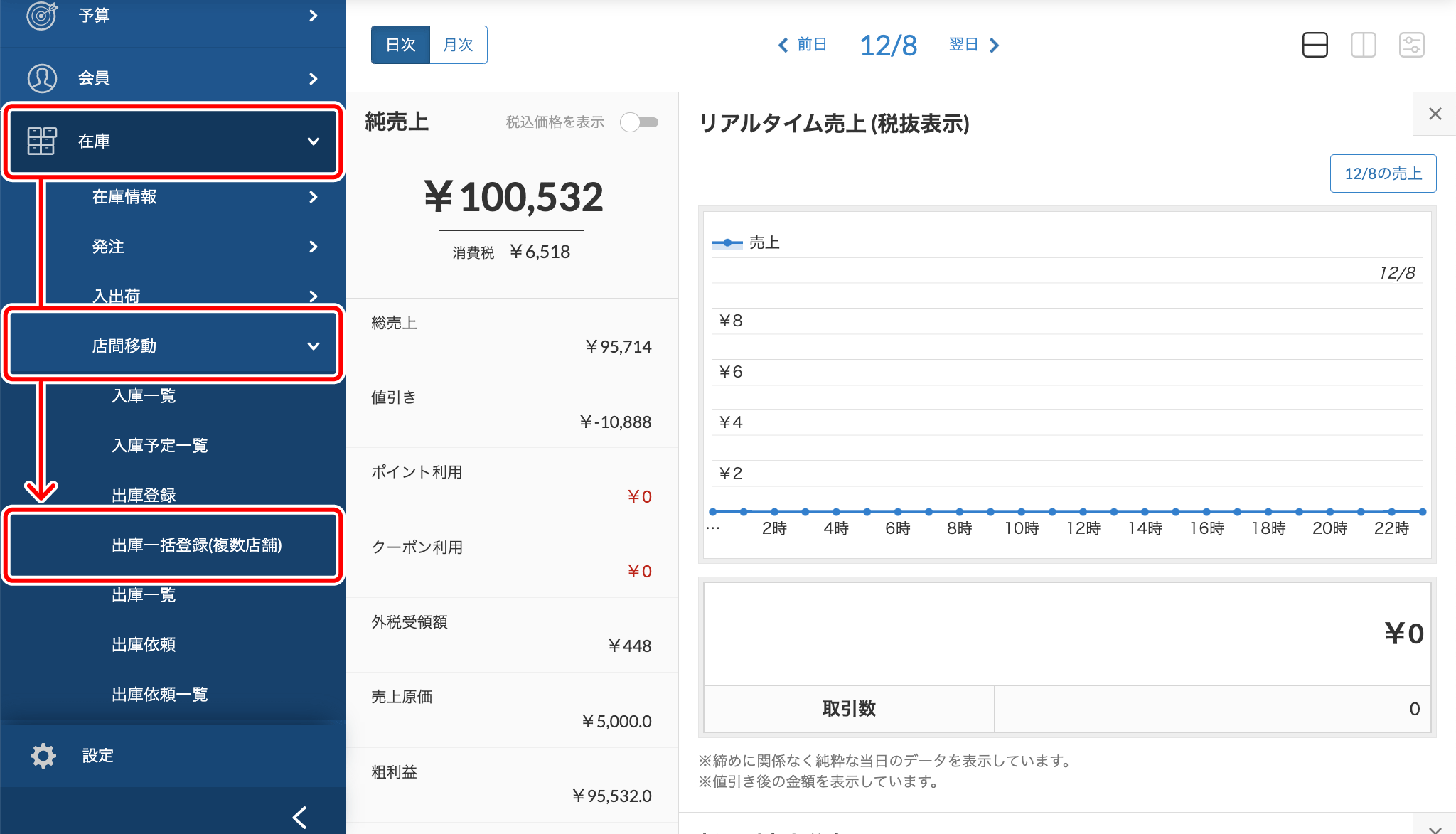This screenshot has height=834, width=1456.
Task: Select the vertical split layout icon
Action: (x=1363, y=45)
